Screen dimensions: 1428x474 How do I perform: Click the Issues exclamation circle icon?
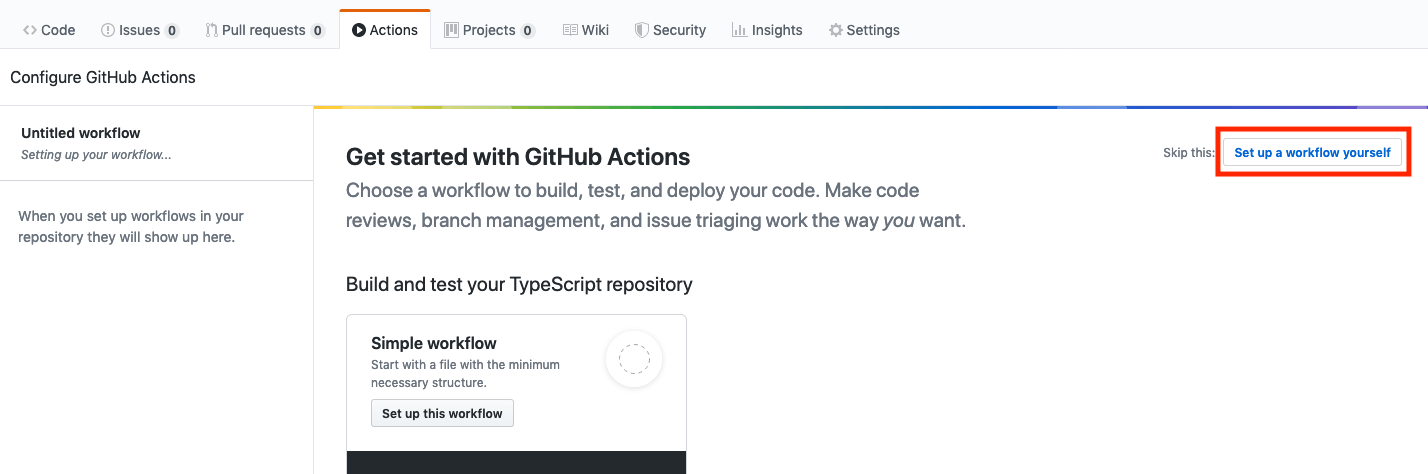(x=108, y=30)
